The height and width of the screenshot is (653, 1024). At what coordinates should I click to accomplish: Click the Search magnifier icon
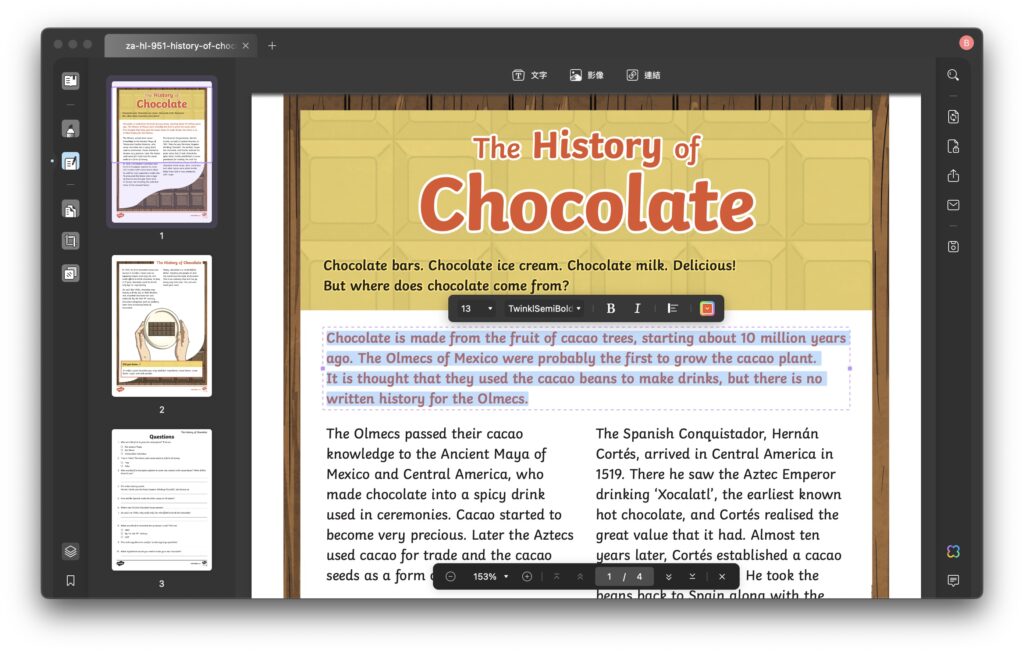953,75
